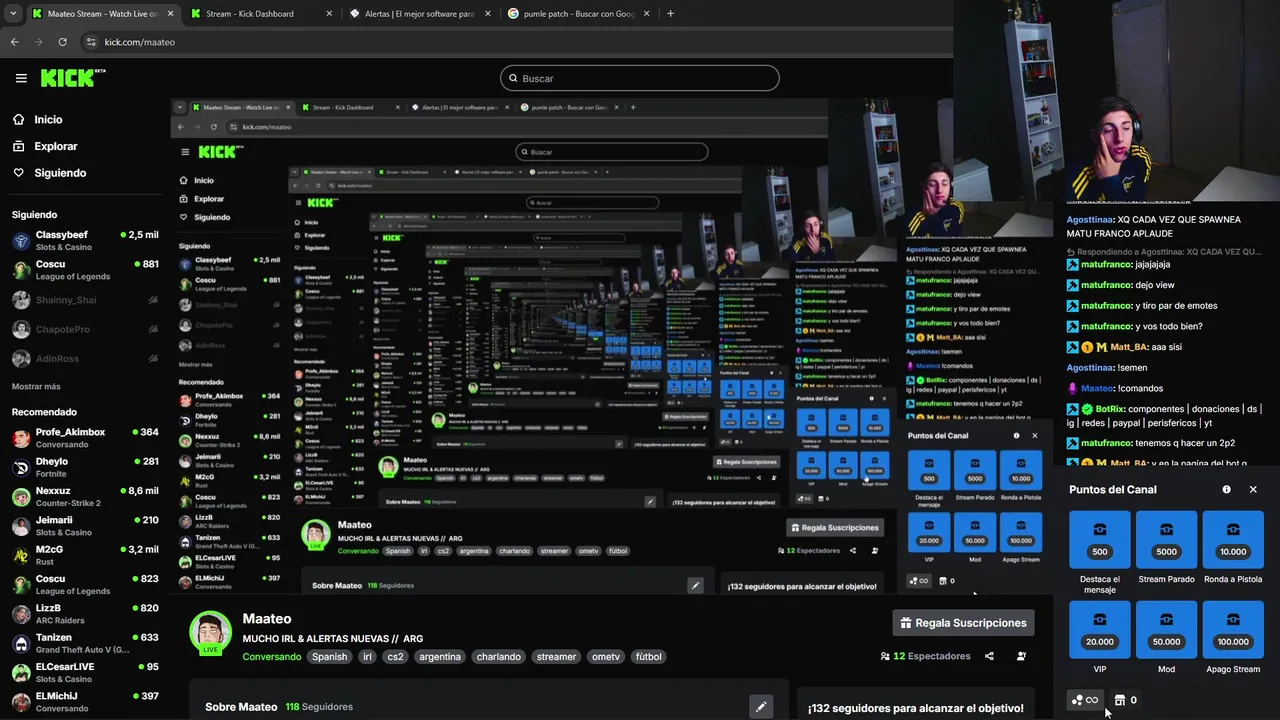This screenshot has width=1280, height=720.
Task: Open Jeimarii recommended channel
Action: point(85,526)
